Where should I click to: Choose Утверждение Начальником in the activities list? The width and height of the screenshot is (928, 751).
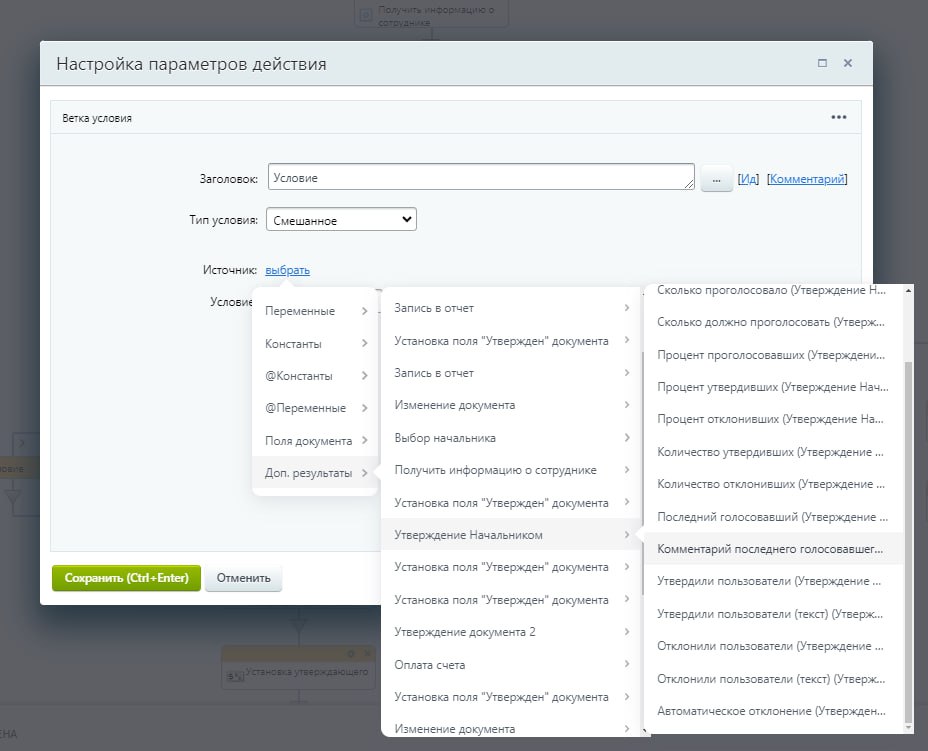tap(469, 535)
